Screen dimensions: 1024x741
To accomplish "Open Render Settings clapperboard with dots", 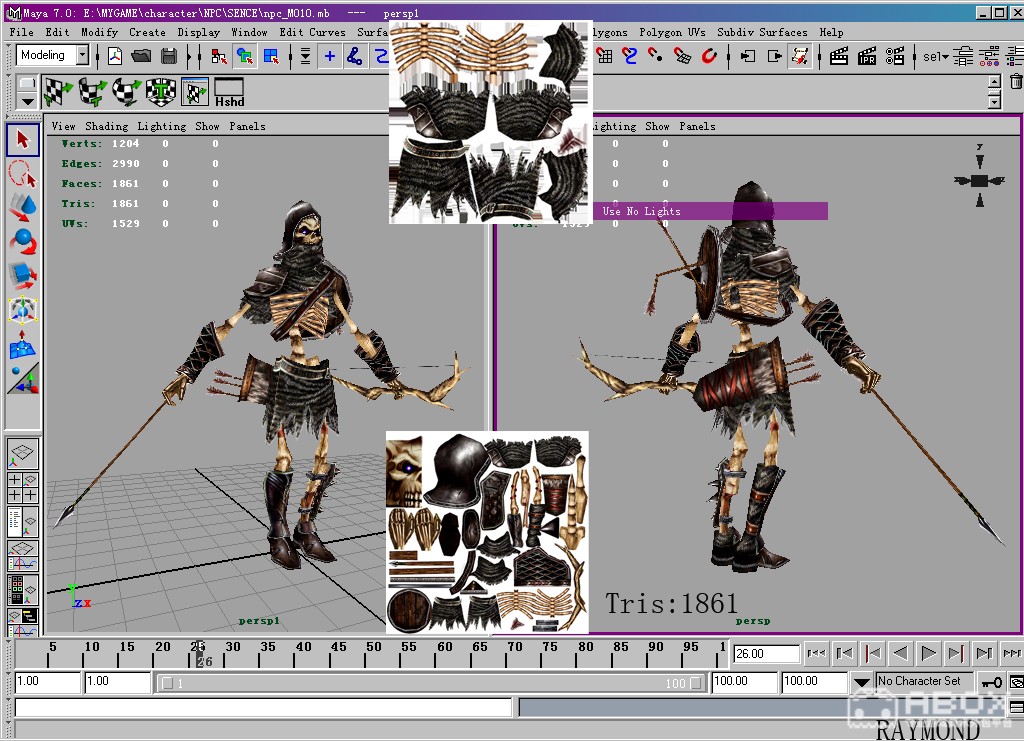I will click(895, 56).
